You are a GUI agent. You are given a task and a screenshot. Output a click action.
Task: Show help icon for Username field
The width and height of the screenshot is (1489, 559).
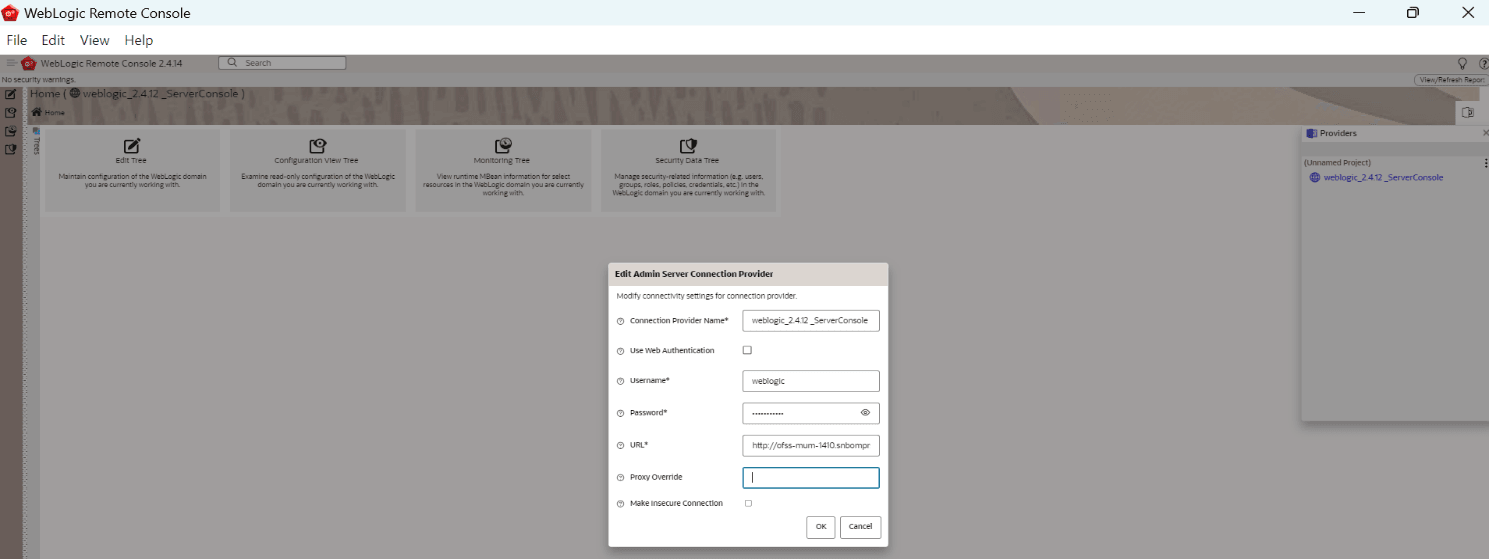620,381
